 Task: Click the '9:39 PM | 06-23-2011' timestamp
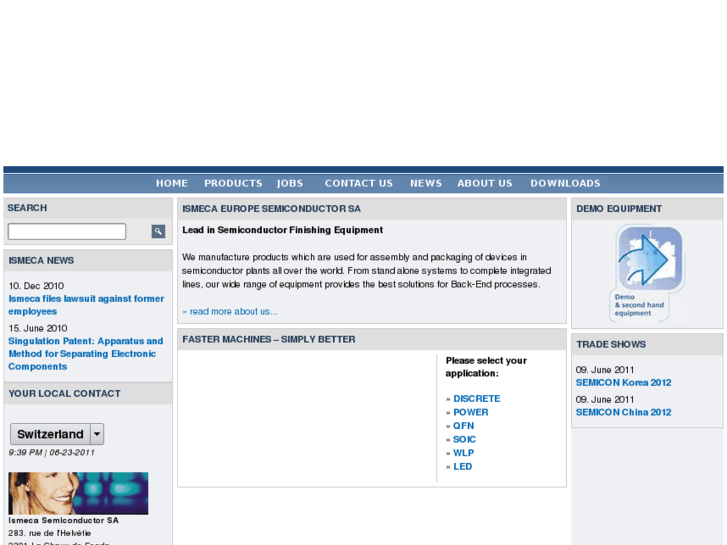point(51,452)
